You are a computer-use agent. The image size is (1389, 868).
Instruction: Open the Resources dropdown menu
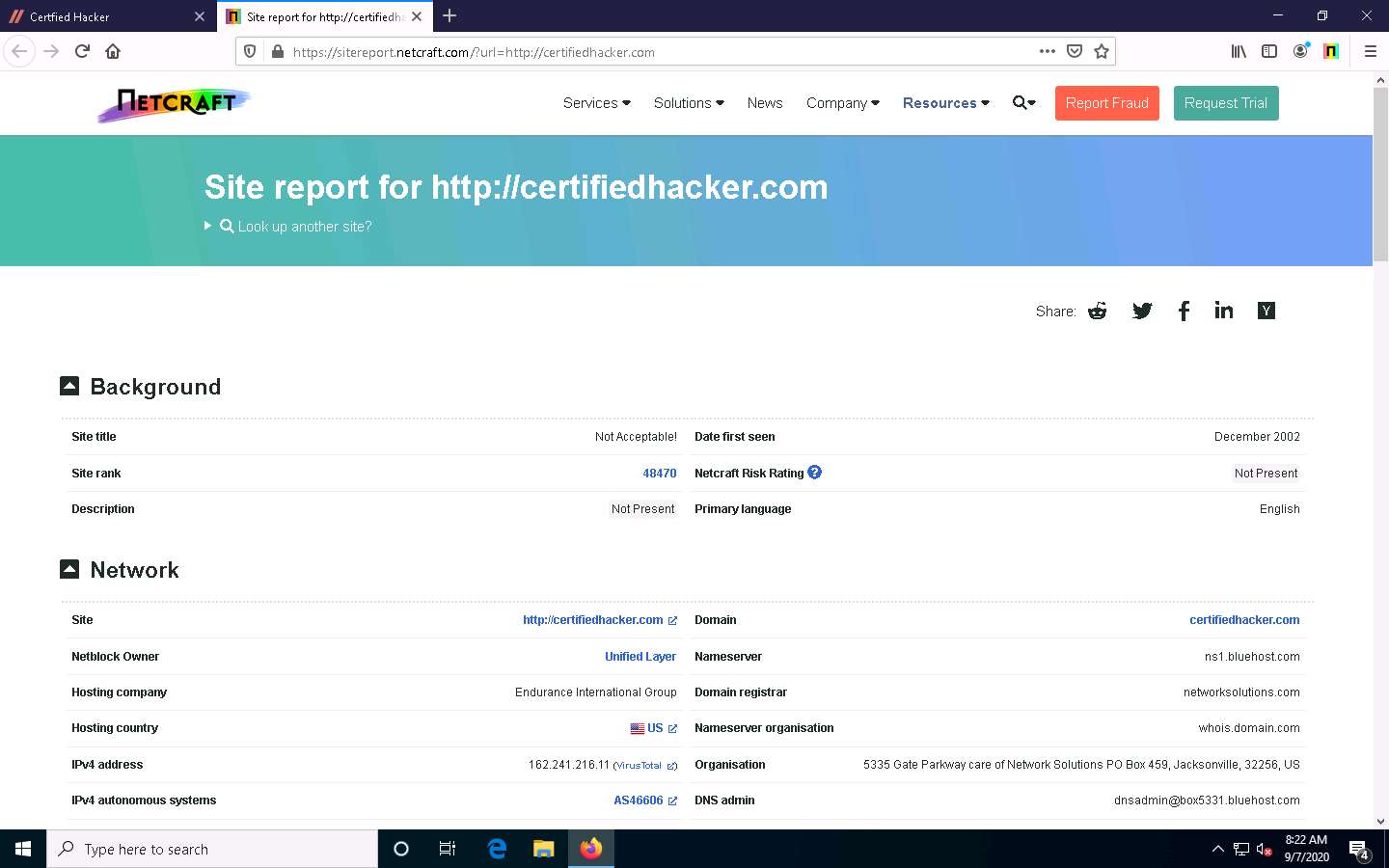(x=945, y=103)
